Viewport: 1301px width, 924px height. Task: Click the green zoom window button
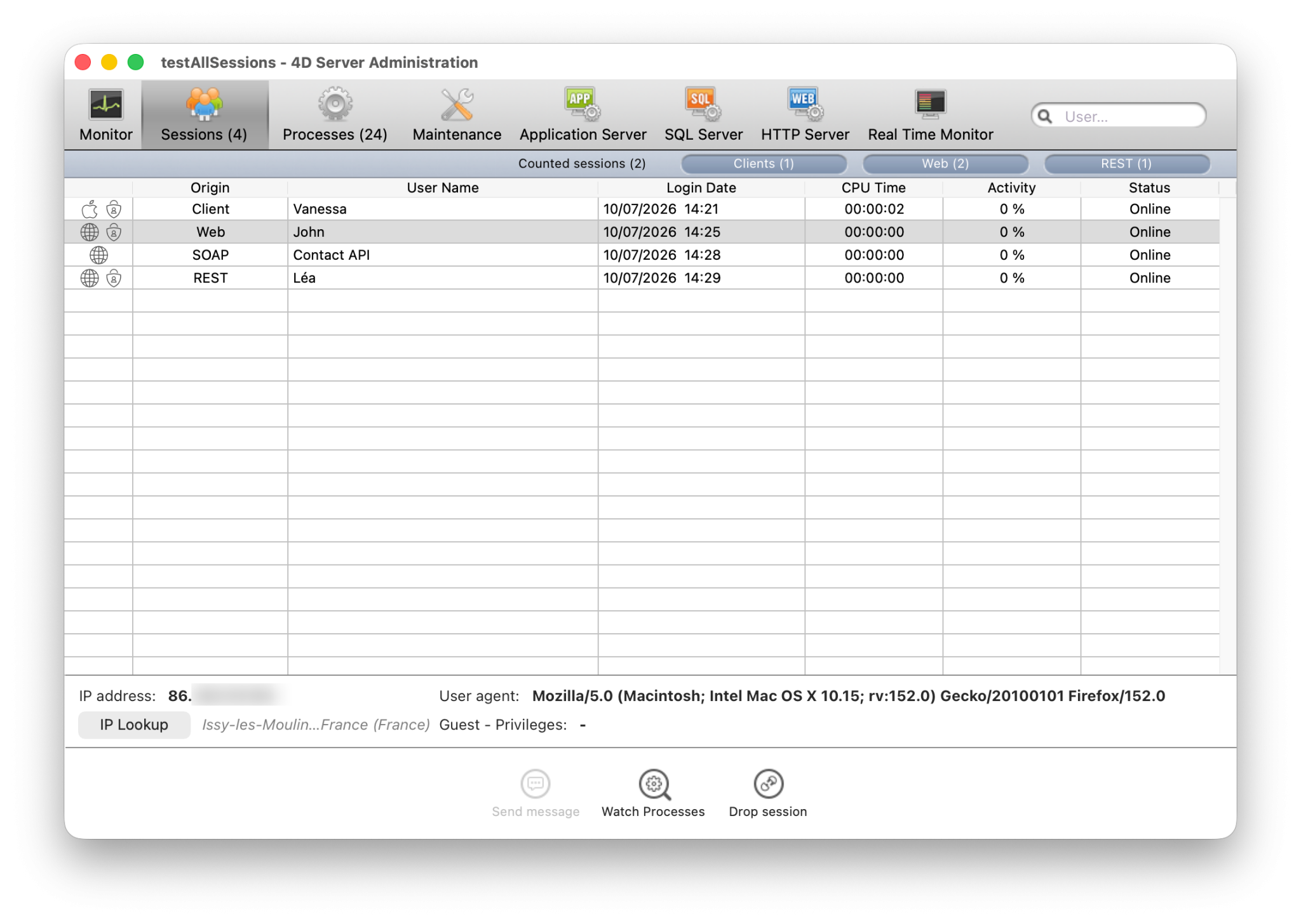click(135, 62)
